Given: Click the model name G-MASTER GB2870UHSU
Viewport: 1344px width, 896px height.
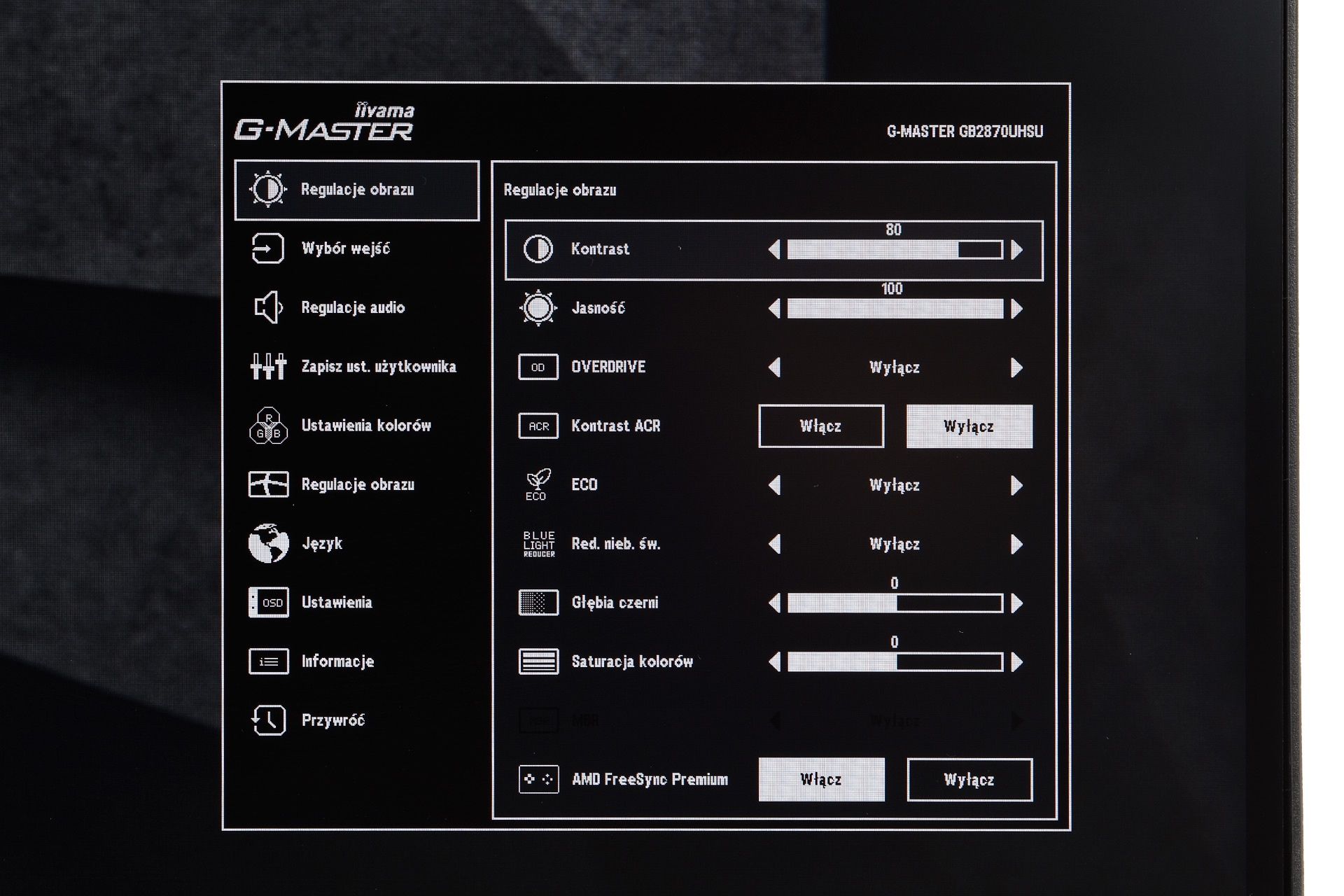Looking at the screenshot, I should coord(965,132).
